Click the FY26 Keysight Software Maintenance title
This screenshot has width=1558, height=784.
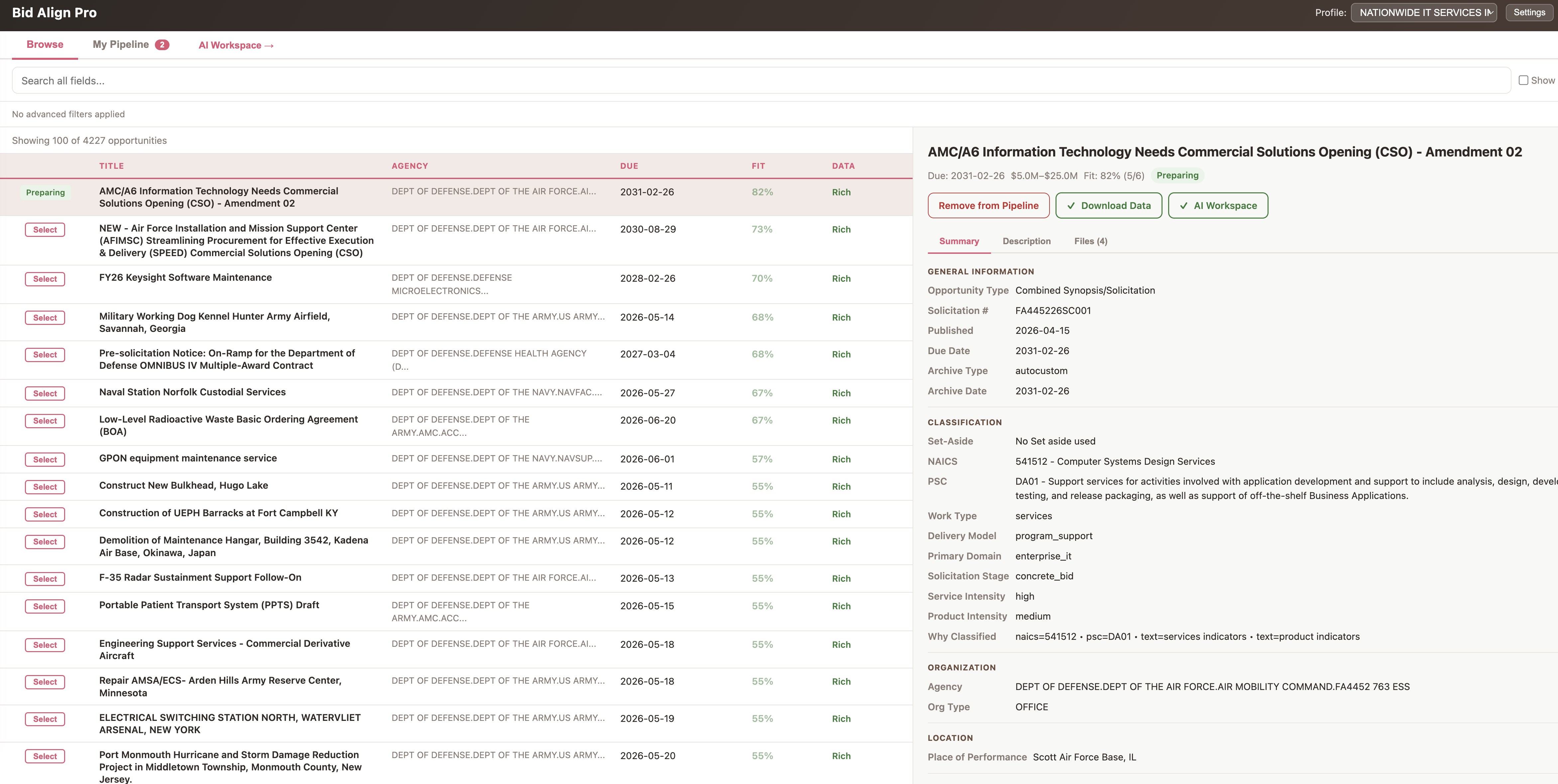186,277
